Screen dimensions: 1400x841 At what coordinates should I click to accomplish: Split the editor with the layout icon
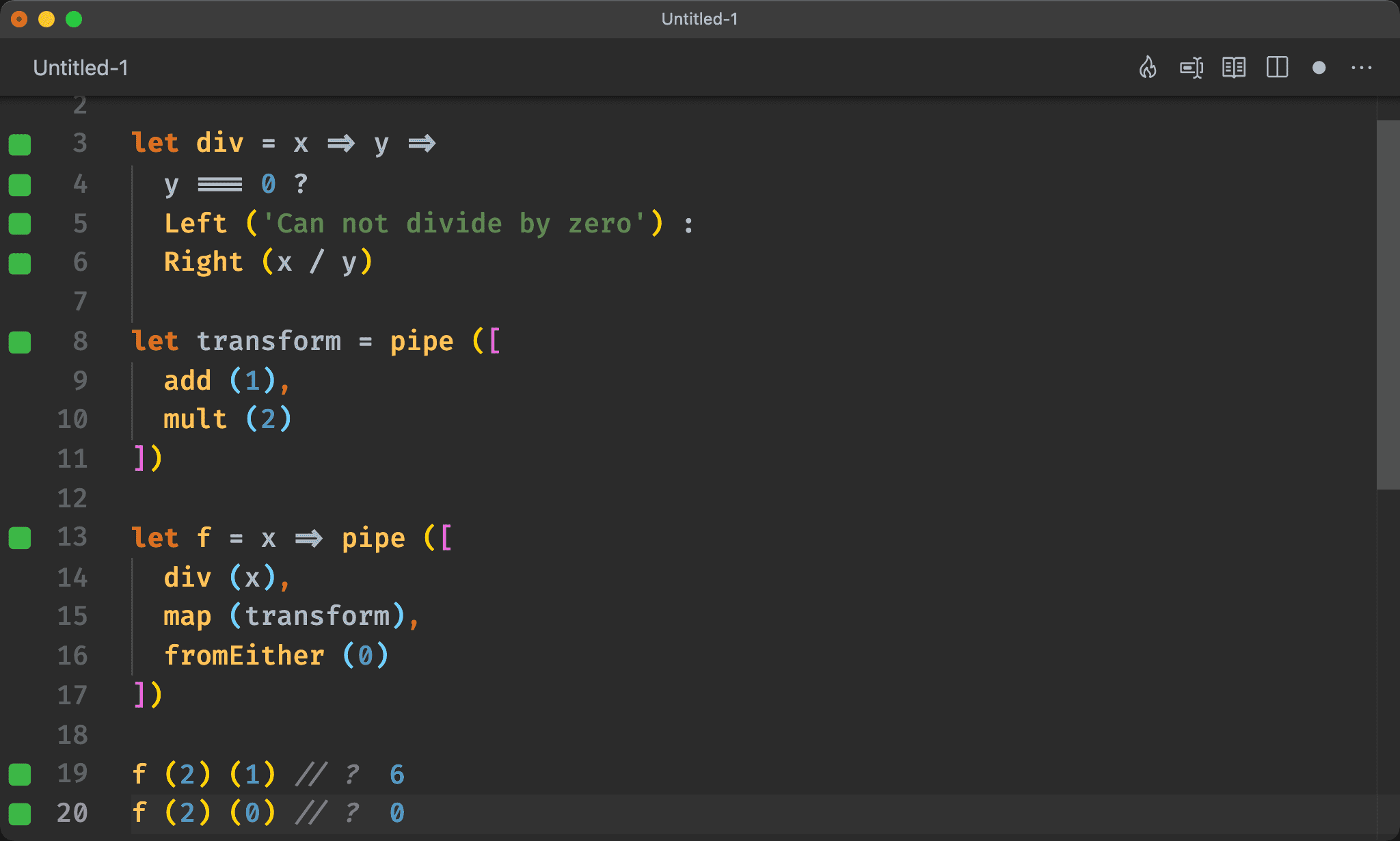[1277, 68]
